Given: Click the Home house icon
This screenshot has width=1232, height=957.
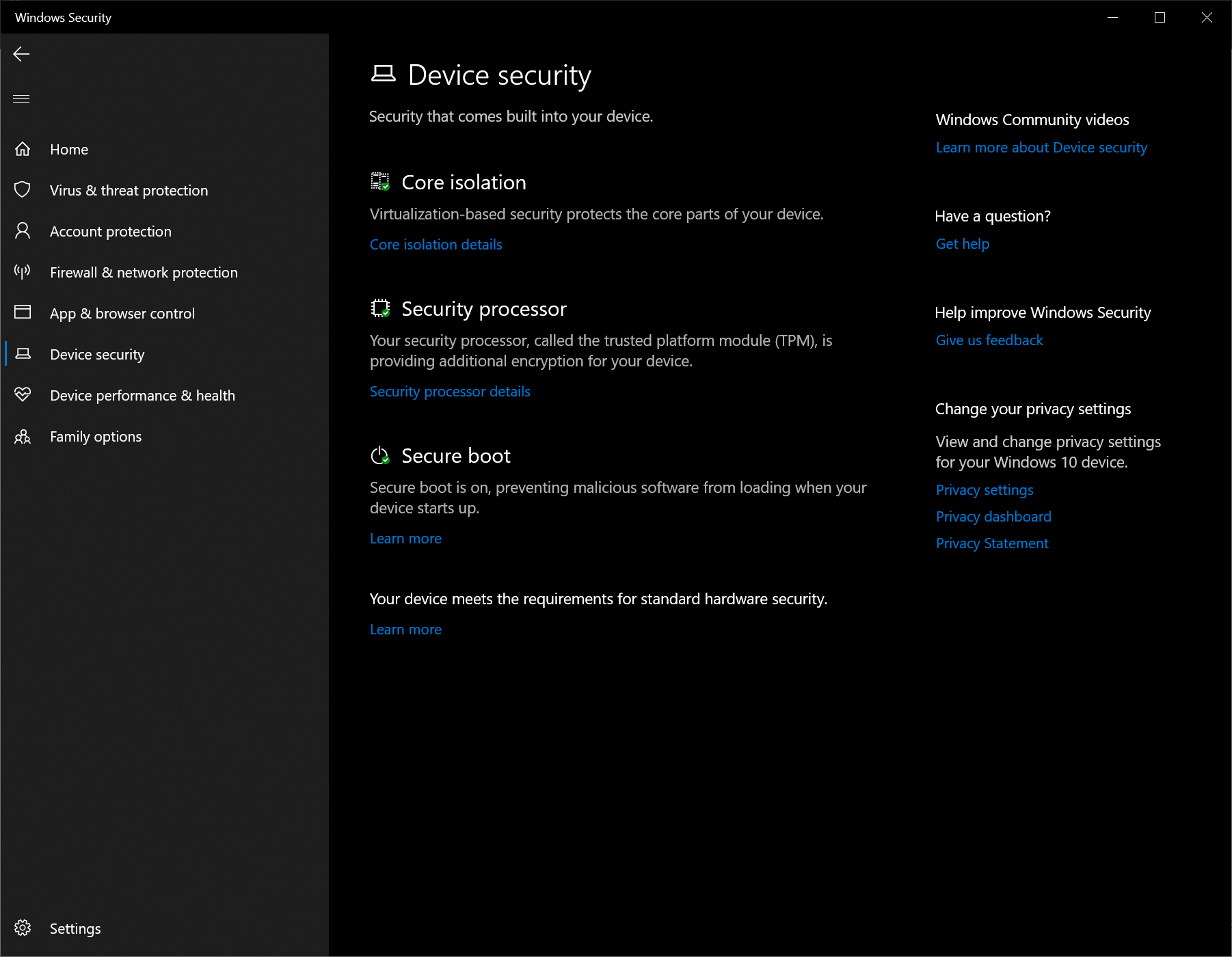Looking at the screenshot, I should click(x=23, y=149).
